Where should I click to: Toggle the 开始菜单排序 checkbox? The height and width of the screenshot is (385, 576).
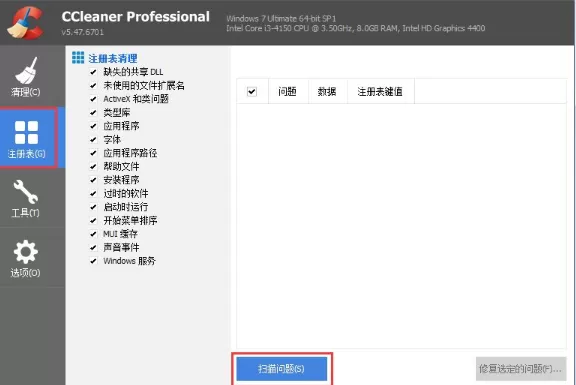click(93, 220)
